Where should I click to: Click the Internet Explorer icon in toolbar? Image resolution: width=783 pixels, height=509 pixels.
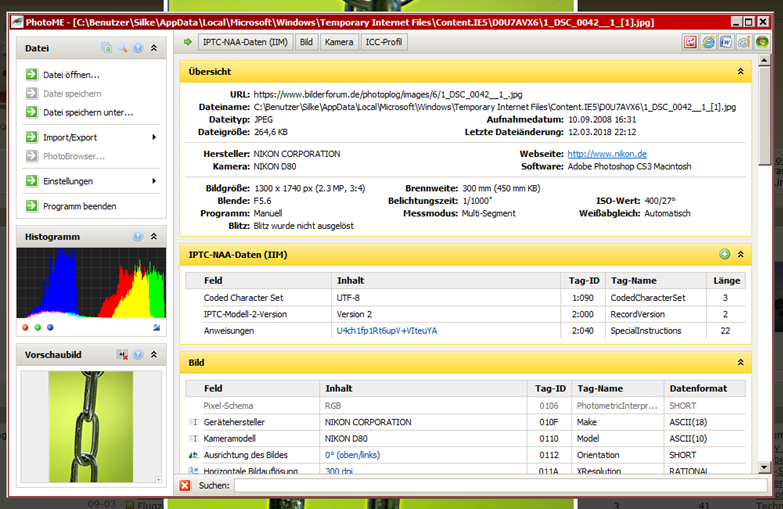[708, 42]
